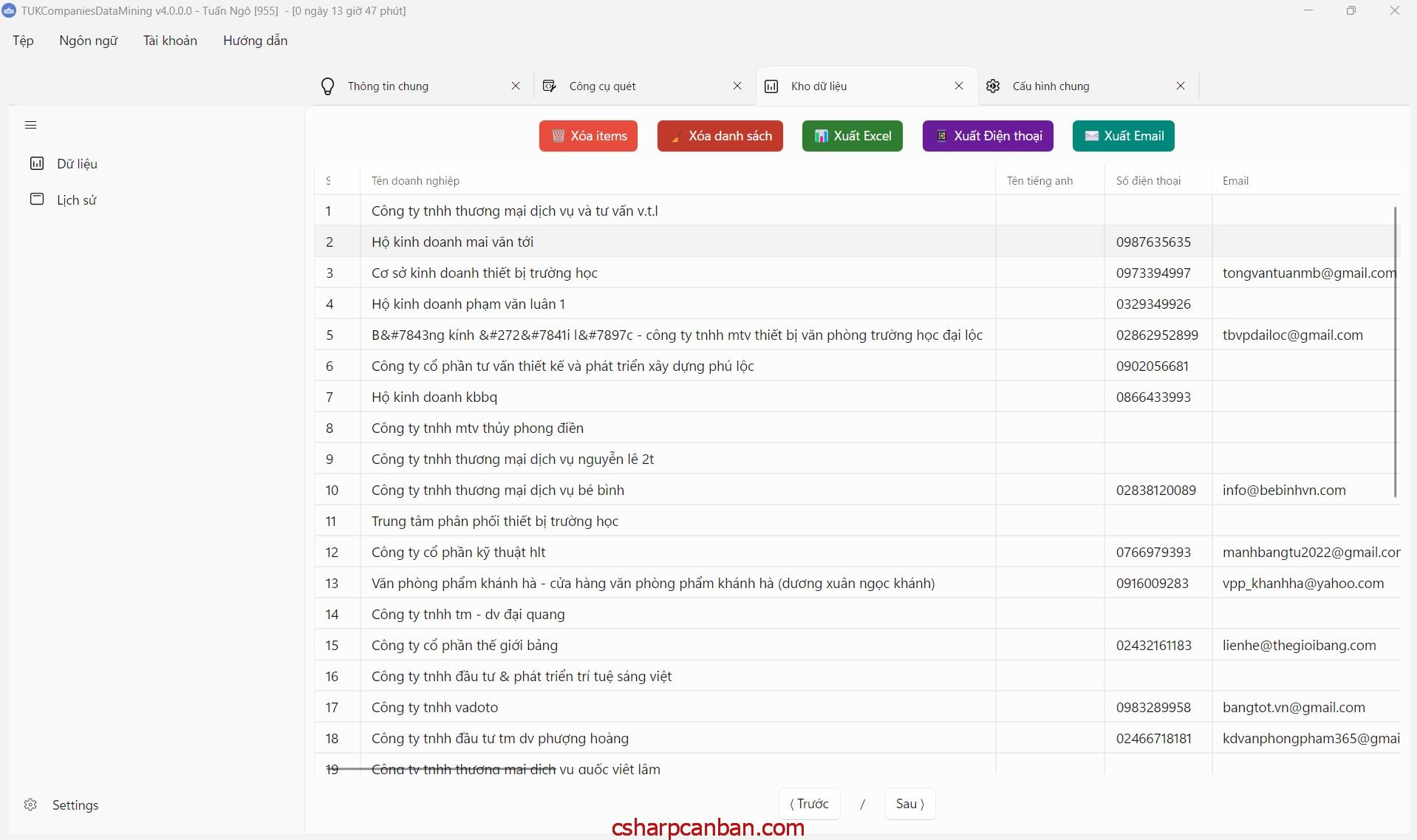Click the gear icon on Cấu hình chung tab
Screen dimensions: 1417x840
pos(993,86)
